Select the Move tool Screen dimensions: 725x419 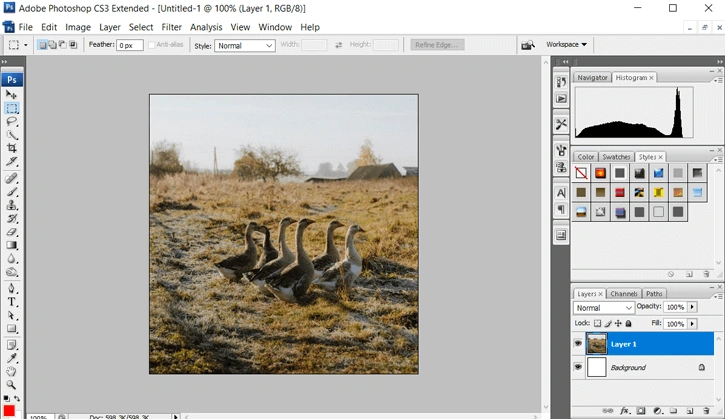click(12, 94)
